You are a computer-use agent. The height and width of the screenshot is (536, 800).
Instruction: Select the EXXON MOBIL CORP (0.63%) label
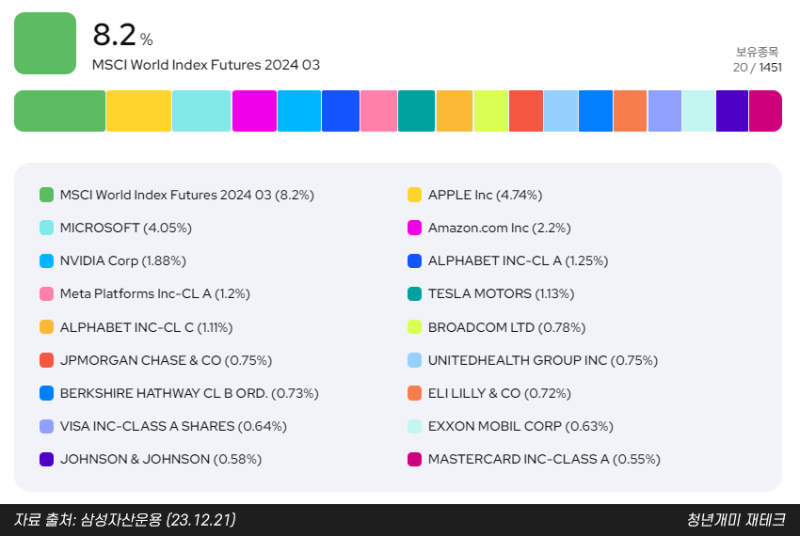(x=520, y=426)
